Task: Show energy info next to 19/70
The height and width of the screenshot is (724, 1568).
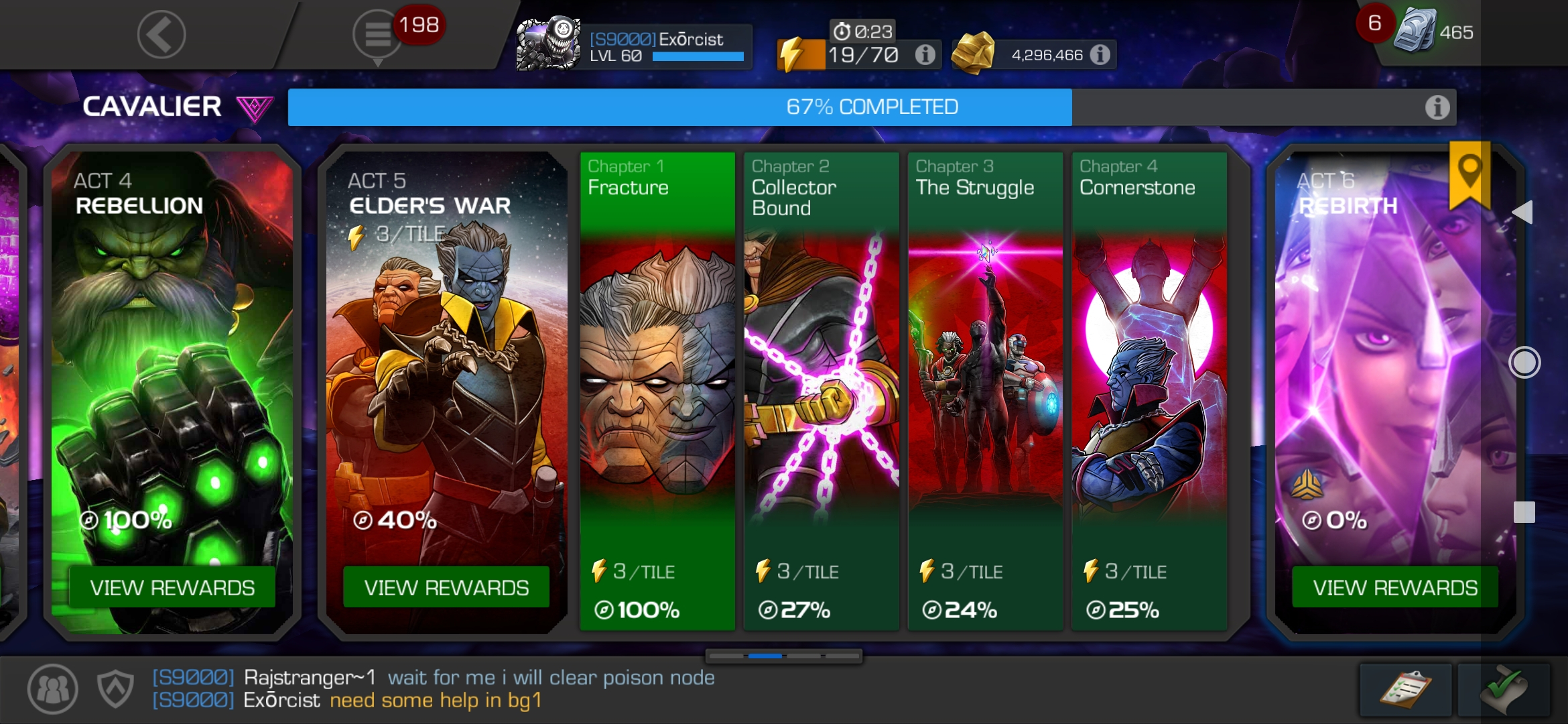Action: (x=925, y=54)
